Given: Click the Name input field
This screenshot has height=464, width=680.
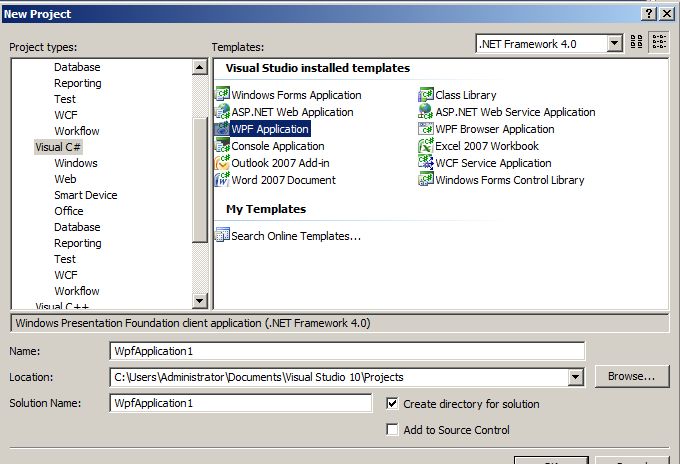Looking at the screenshot, I should tap(347, 351).
